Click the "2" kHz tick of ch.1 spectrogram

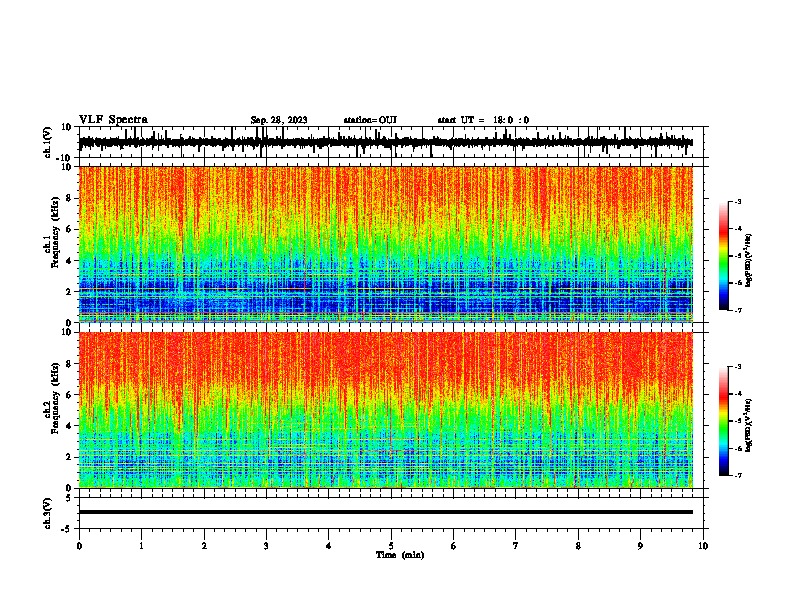click(x=69, y=291)
